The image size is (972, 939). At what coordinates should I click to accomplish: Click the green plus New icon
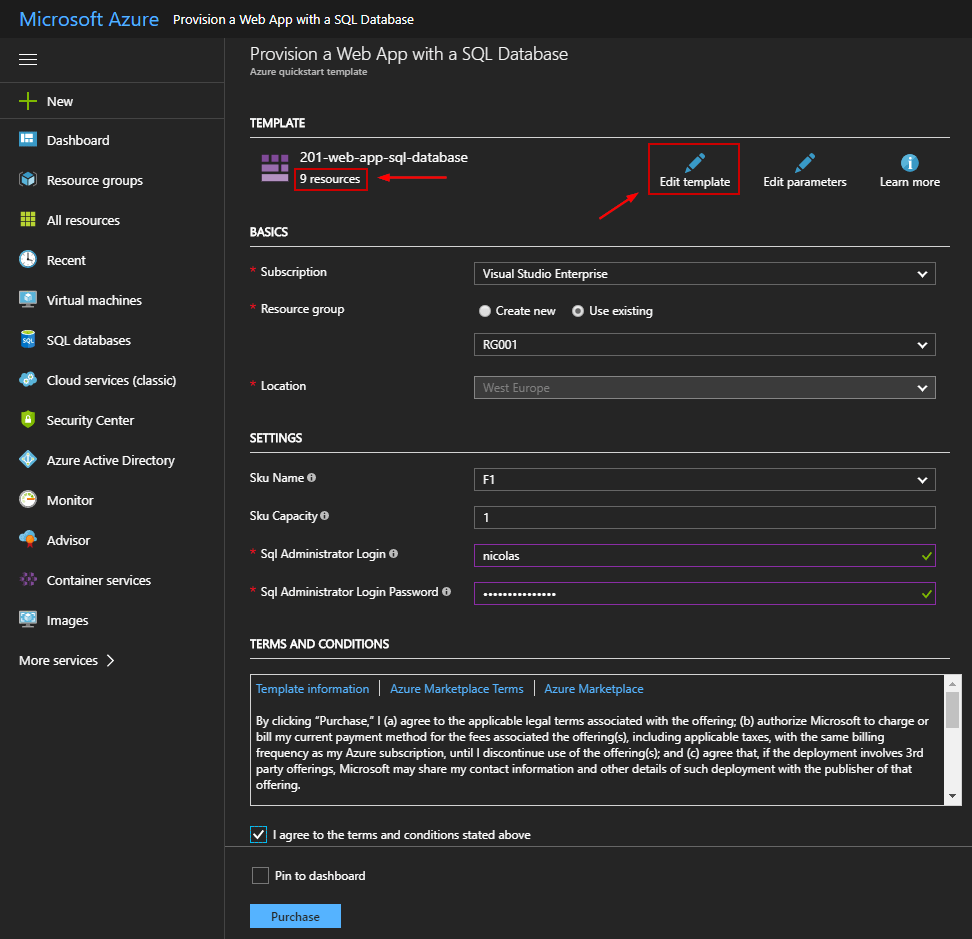[28, 101]
